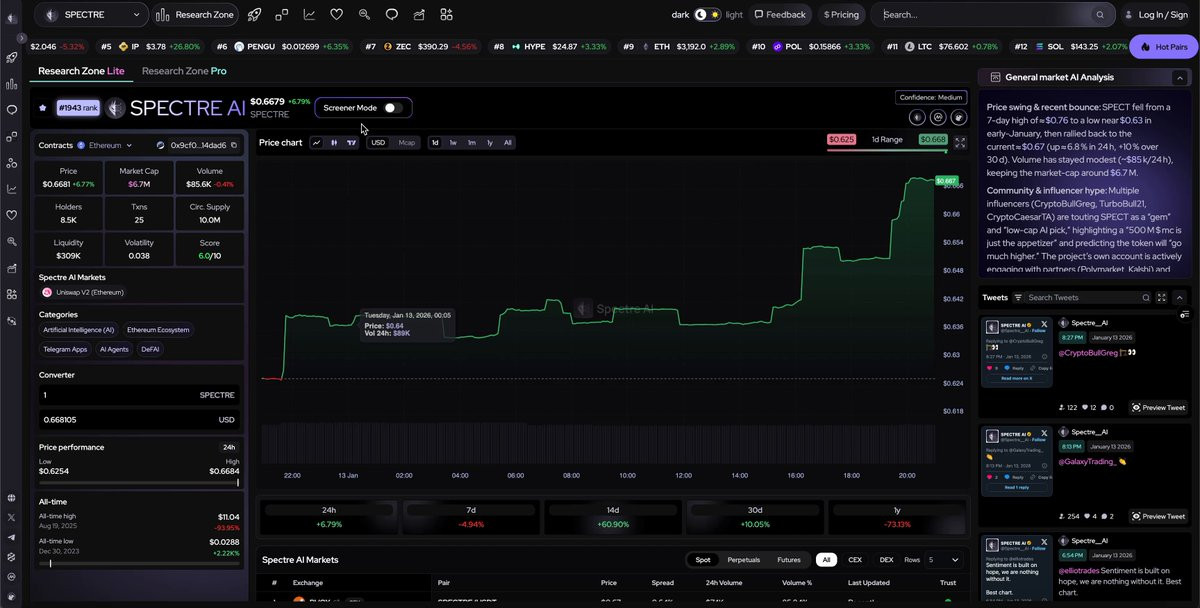This screenshot has width=1200, height=608.
Task: Expand the price chart to fullscreen
Action: [x=960, y=143]
